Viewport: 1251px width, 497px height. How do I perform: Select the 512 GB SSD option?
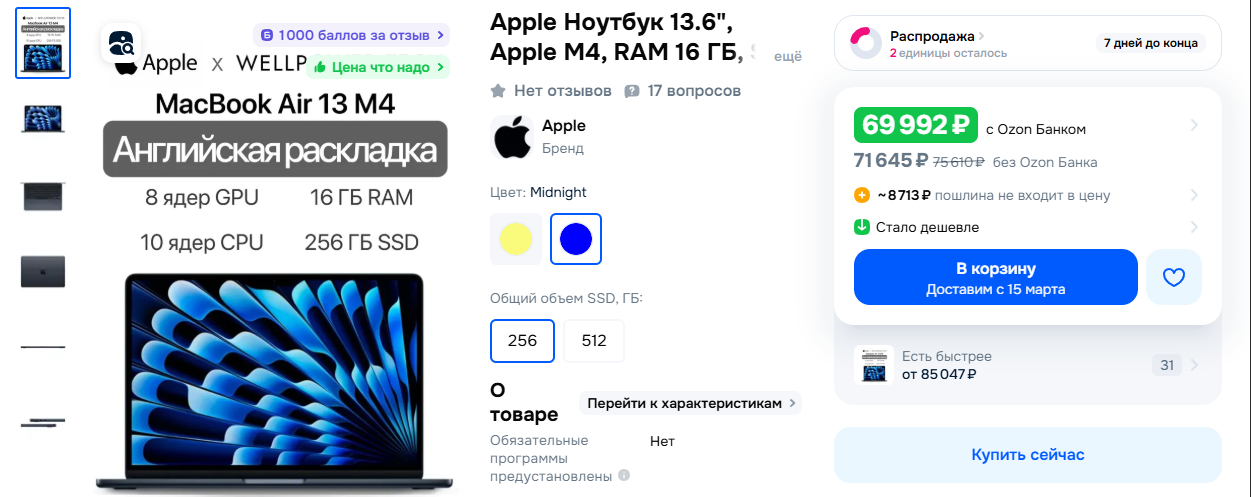coord(594,341)
